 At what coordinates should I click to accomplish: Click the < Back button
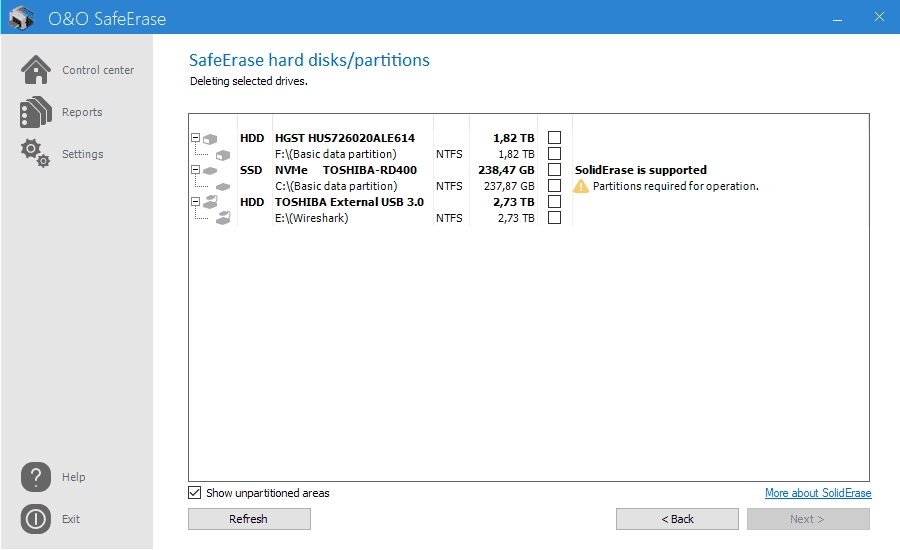pyautogui.click(x=677, y=519)
